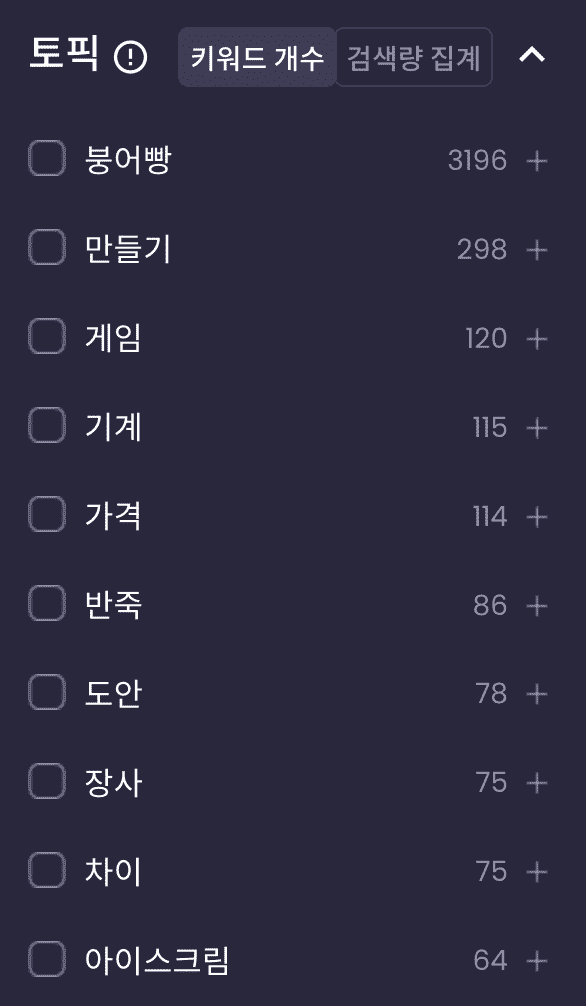
Task: Switch to the 키워드 개수 tab
Action: (257, 57)
